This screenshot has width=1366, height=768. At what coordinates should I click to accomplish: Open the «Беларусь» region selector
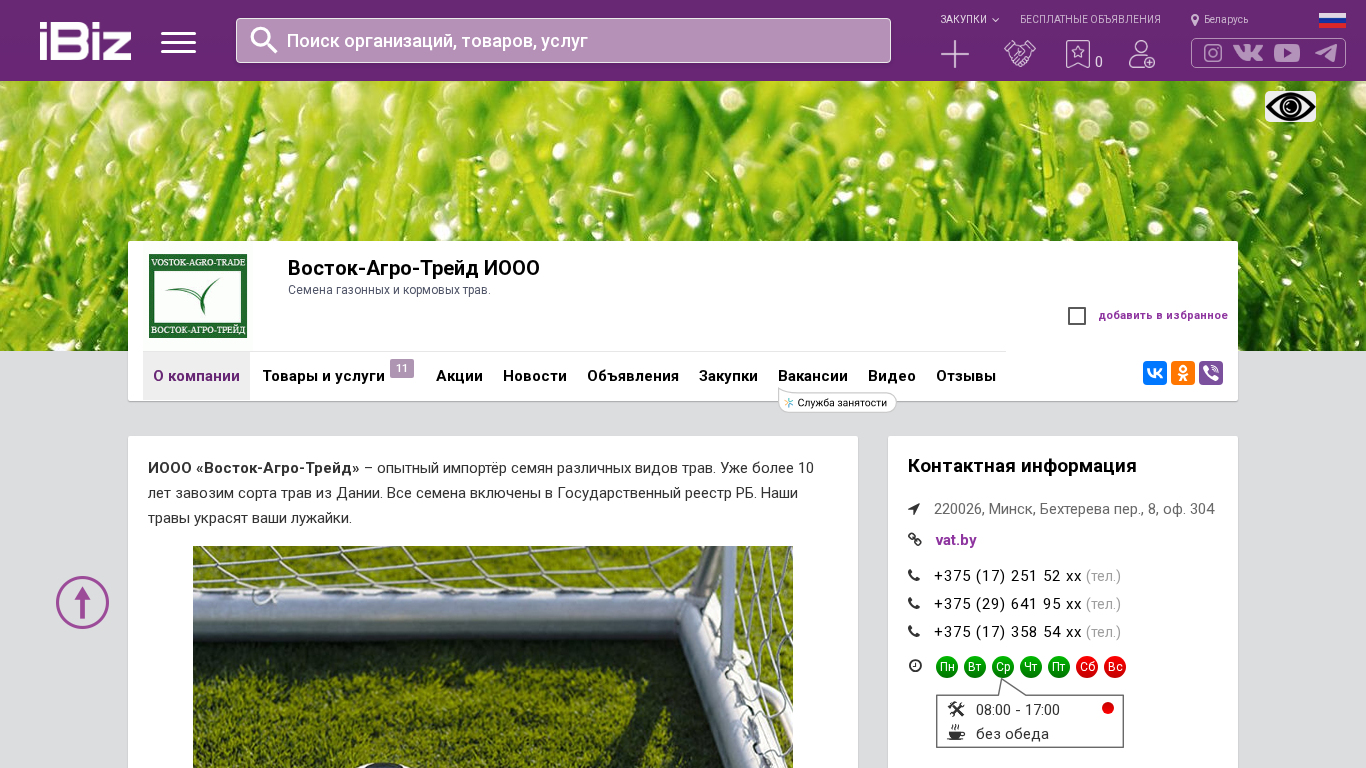pos(1219,20)
